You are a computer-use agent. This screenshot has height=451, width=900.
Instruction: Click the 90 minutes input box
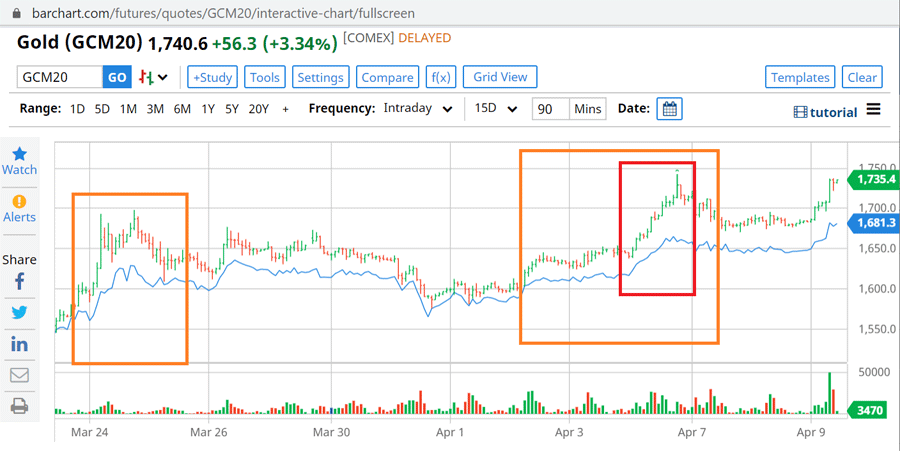coord(550,109)
